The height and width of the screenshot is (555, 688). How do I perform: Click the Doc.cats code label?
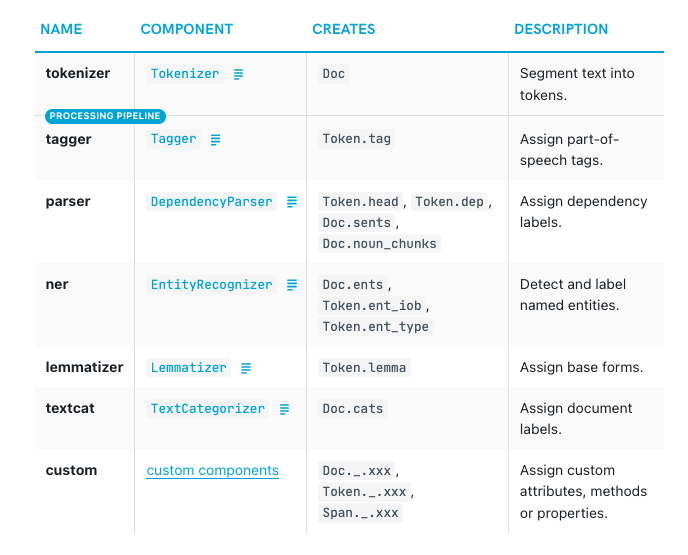point(352,409)
